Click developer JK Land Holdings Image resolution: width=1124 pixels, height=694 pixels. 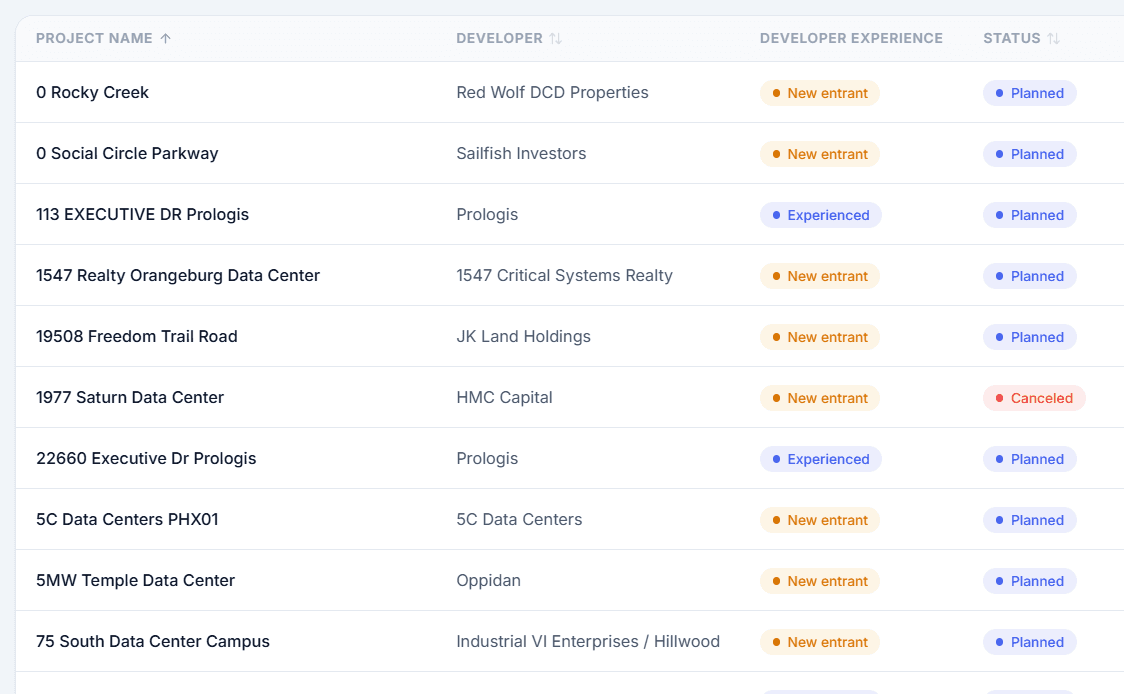pos(523,336)
